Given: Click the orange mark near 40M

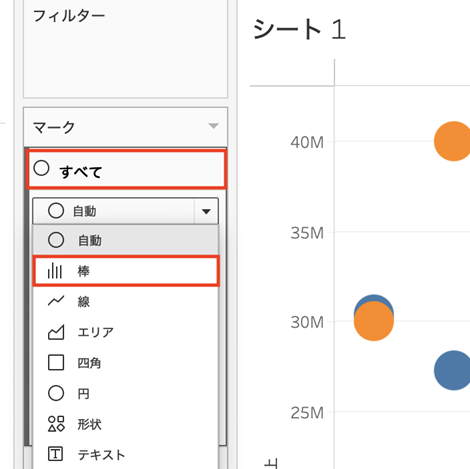Looking at the screenshot, I should pos(452,141).
